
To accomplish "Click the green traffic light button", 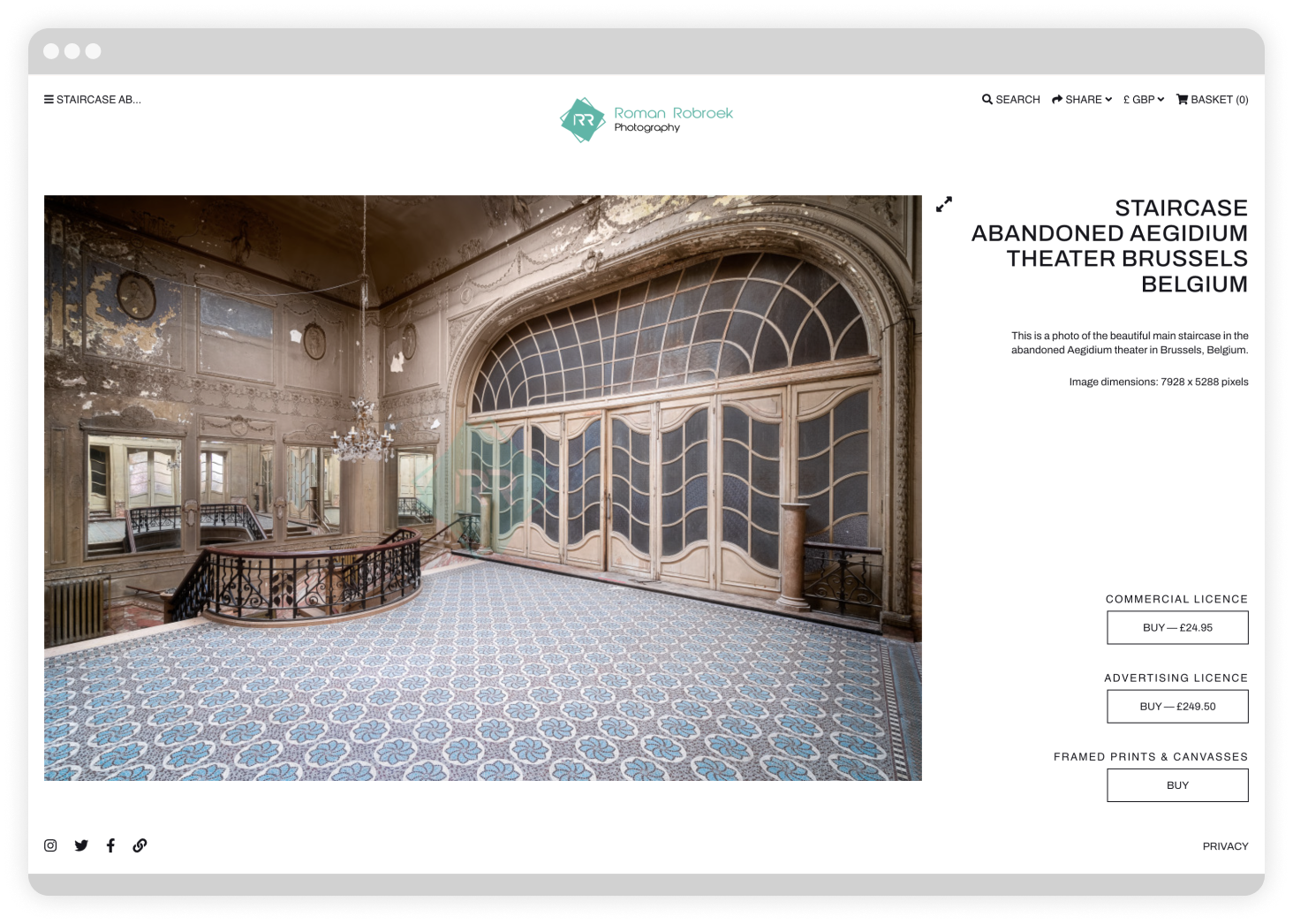I will tap(91, 51).
